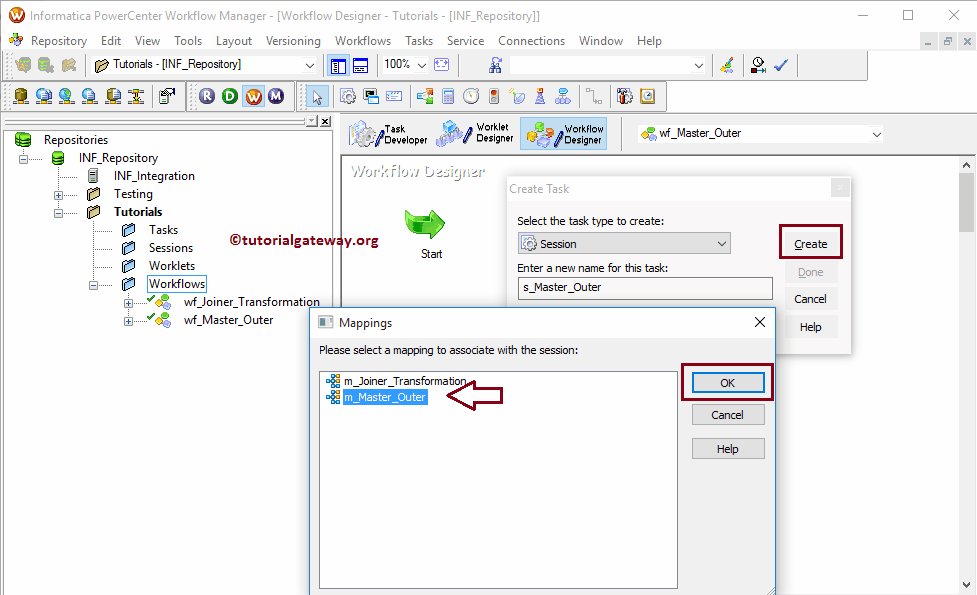Viewport: 977px width, 595px height.
Task: Open the wf_Master_Outer workflow dropdown
Action: [877, 134]
